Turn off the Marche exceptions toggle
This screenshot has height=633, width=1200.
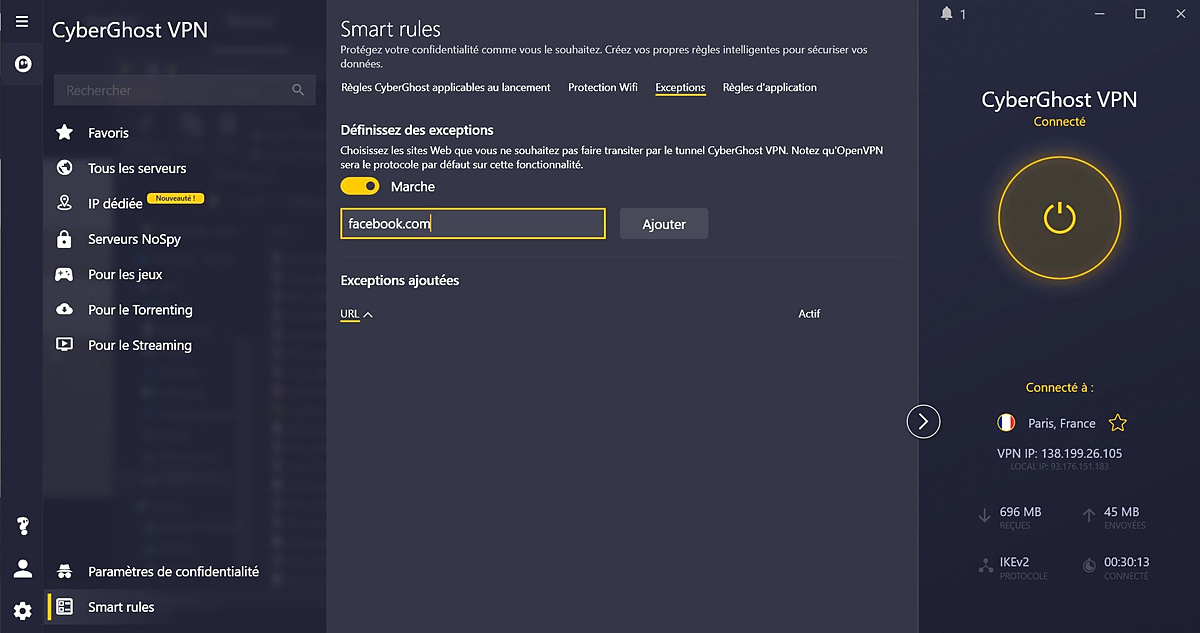(x=360, y=186)
